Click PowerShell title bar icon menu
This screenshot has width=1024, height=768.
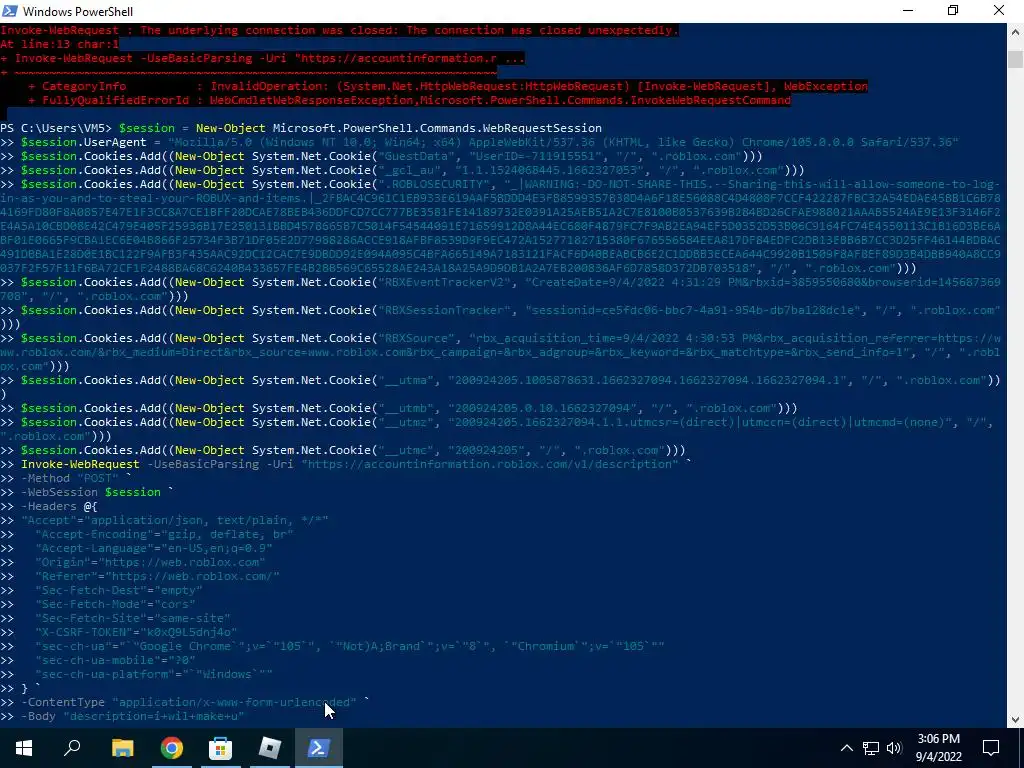pos(10,11)
